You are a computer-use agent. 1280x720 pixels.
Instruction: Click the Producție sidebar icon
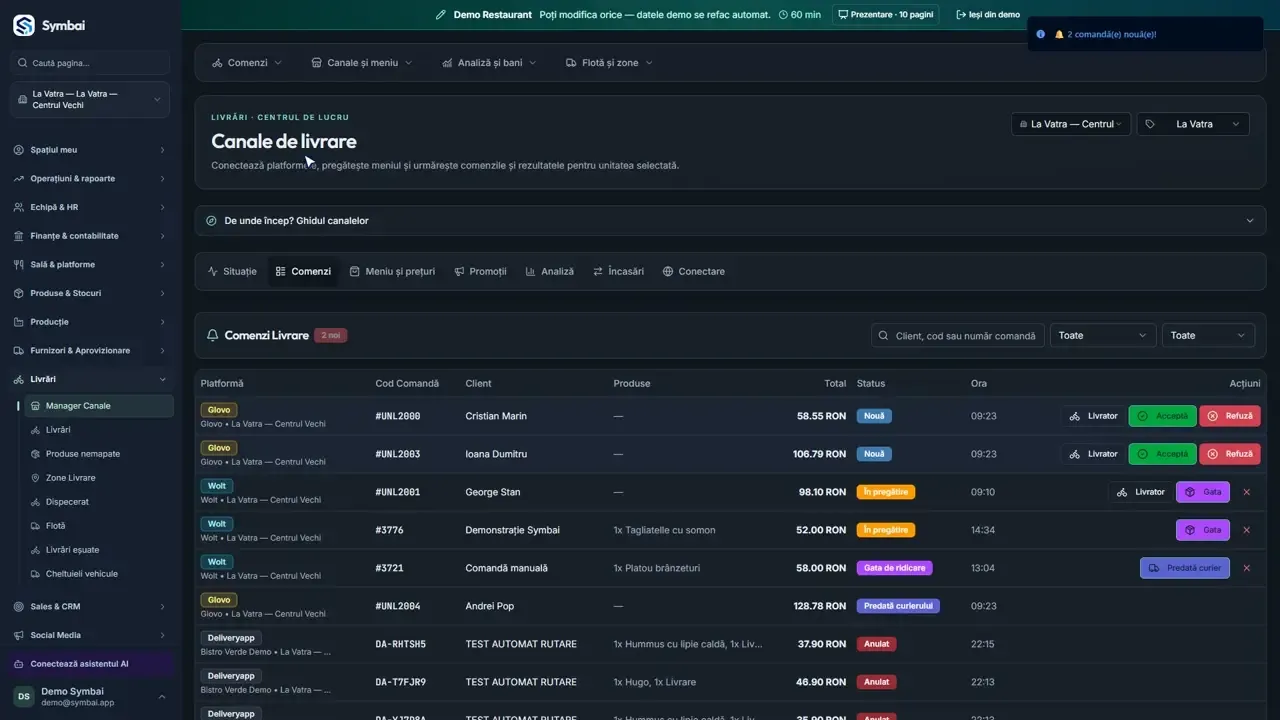(19, 322)
